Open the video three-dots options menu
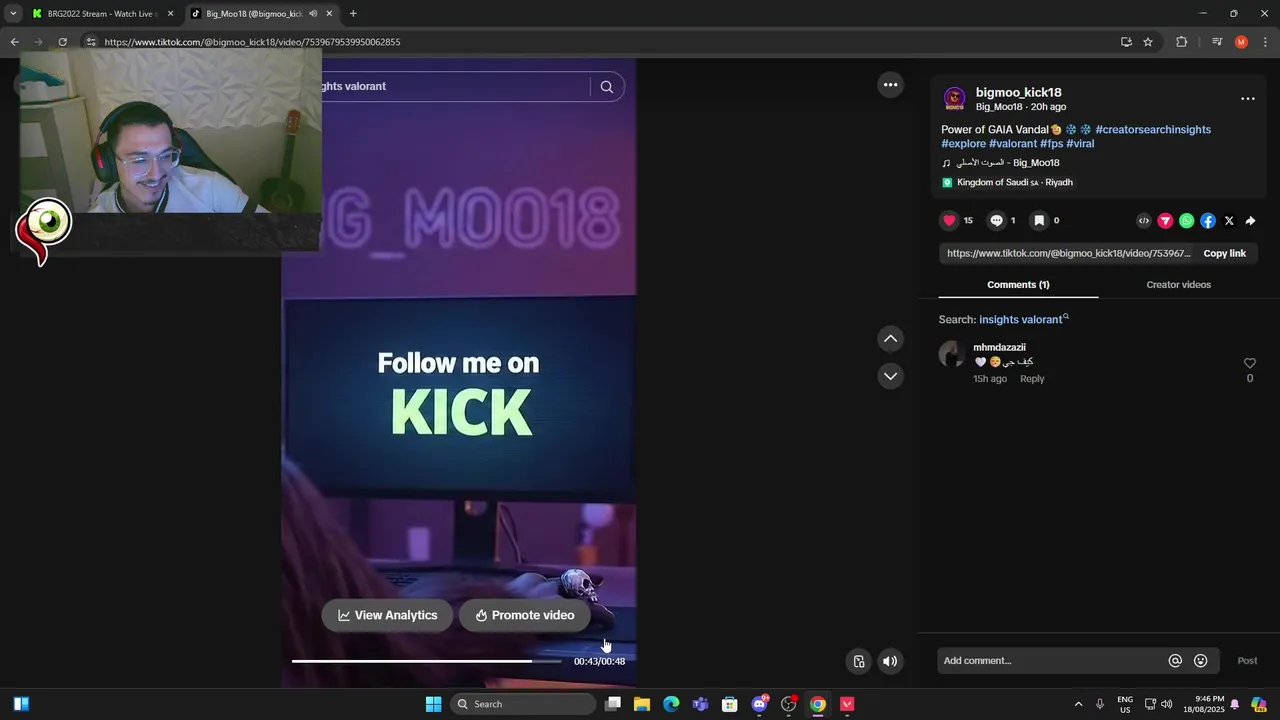Viewport: 1280px width, 720px height. (x=890, y=85)
